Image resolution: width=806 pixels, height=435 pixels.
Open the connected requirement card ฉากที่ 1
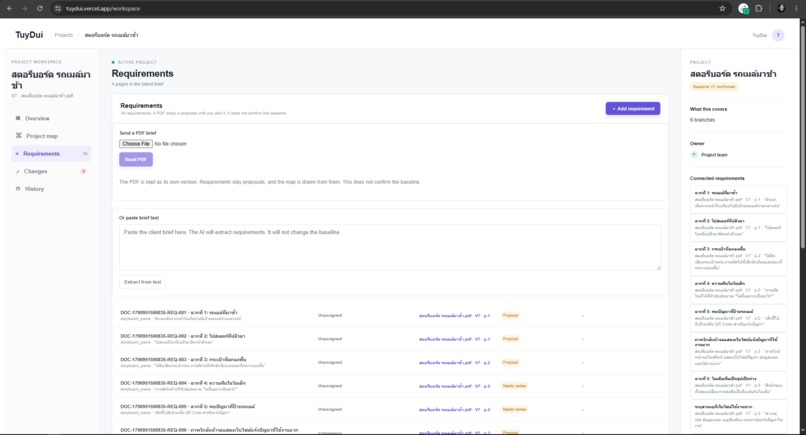(x=738, y=199)
